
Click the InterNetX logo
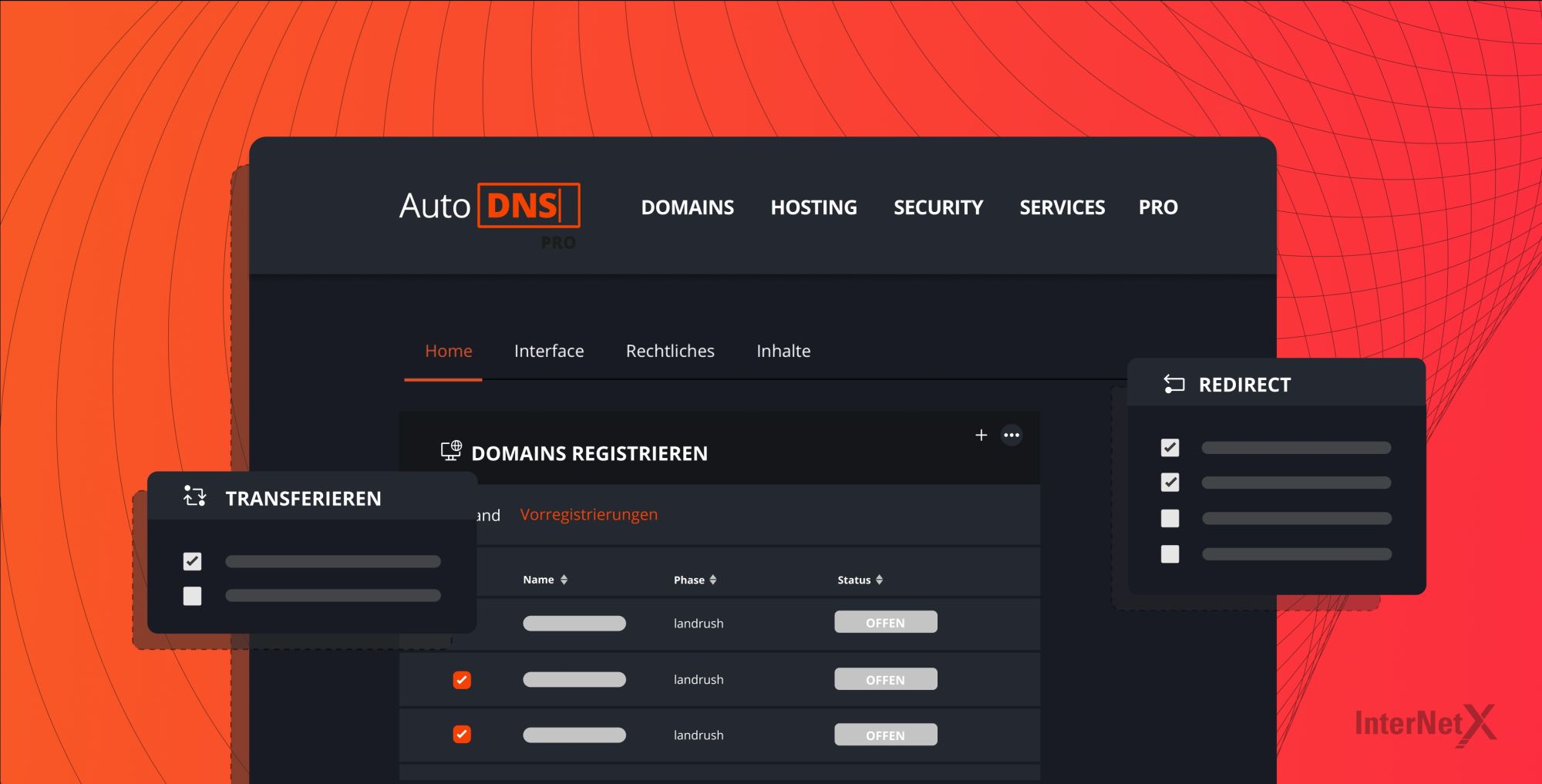[x=1426, y=725]
